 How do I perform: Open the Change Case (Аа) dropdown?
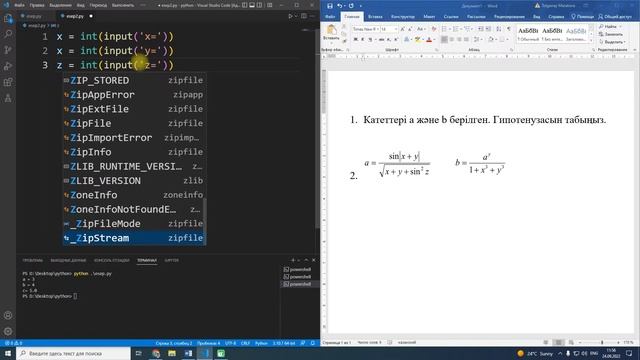tap(420, 29)
